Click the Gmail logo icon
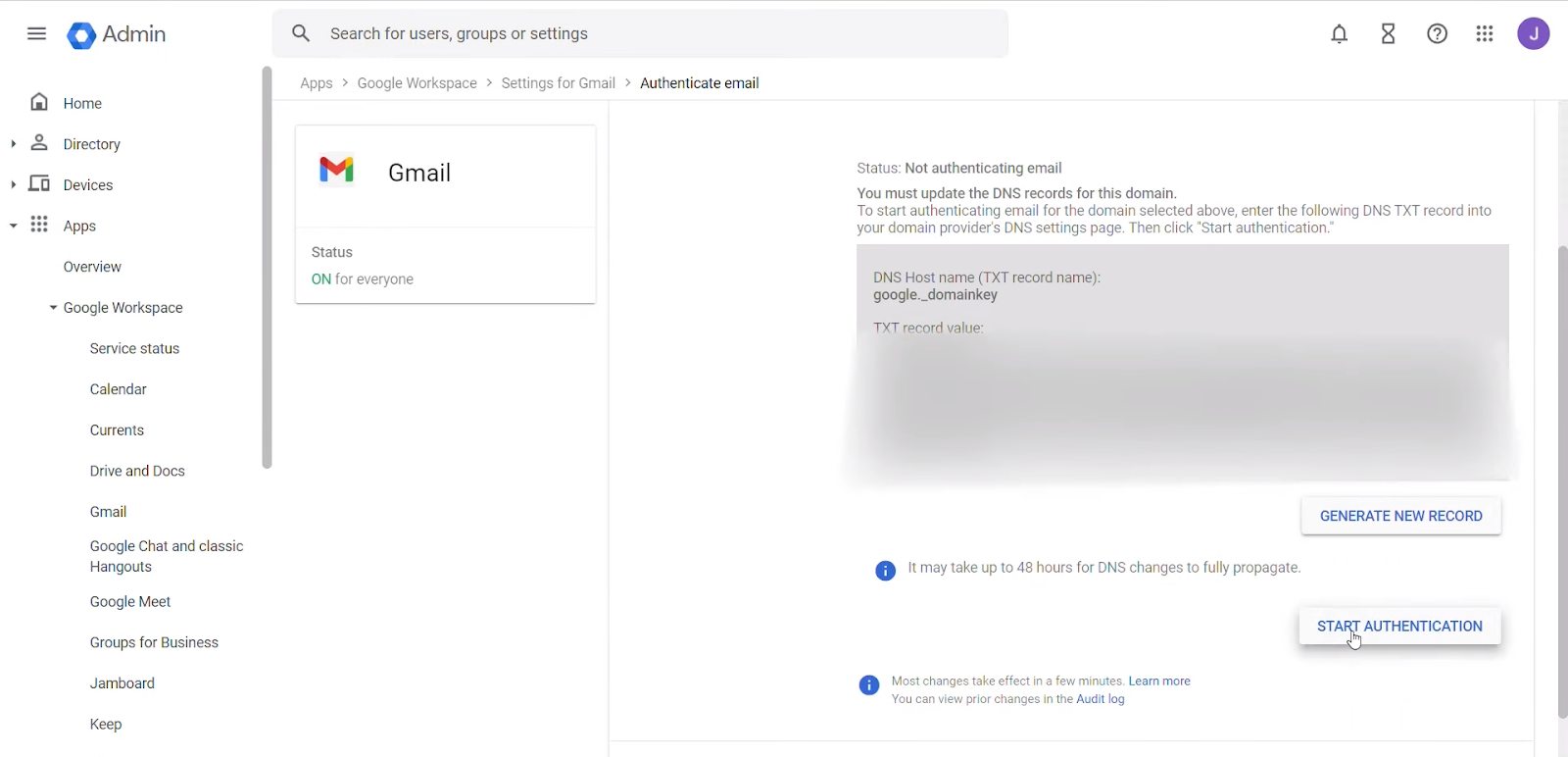The height and width of the screenshot is (757, 1568). click(336, 171)
